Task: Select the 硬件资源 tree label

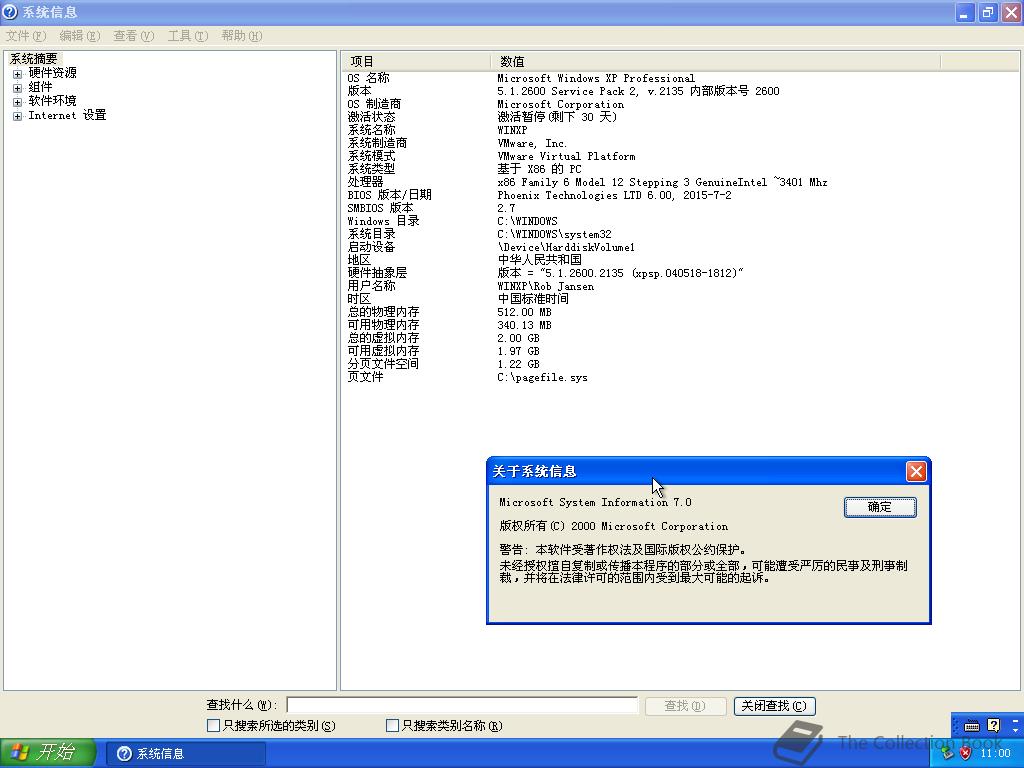Action: [52, 73]
